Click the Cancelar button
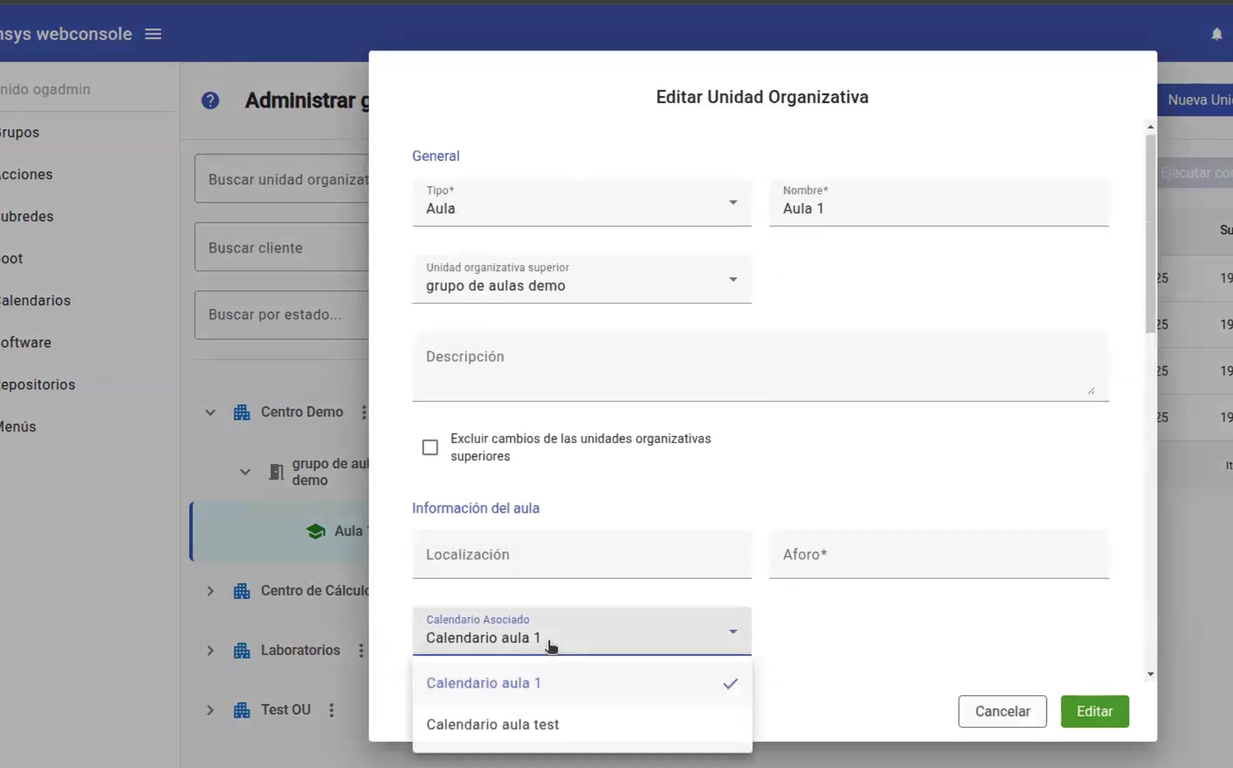 click(1002, 711)
